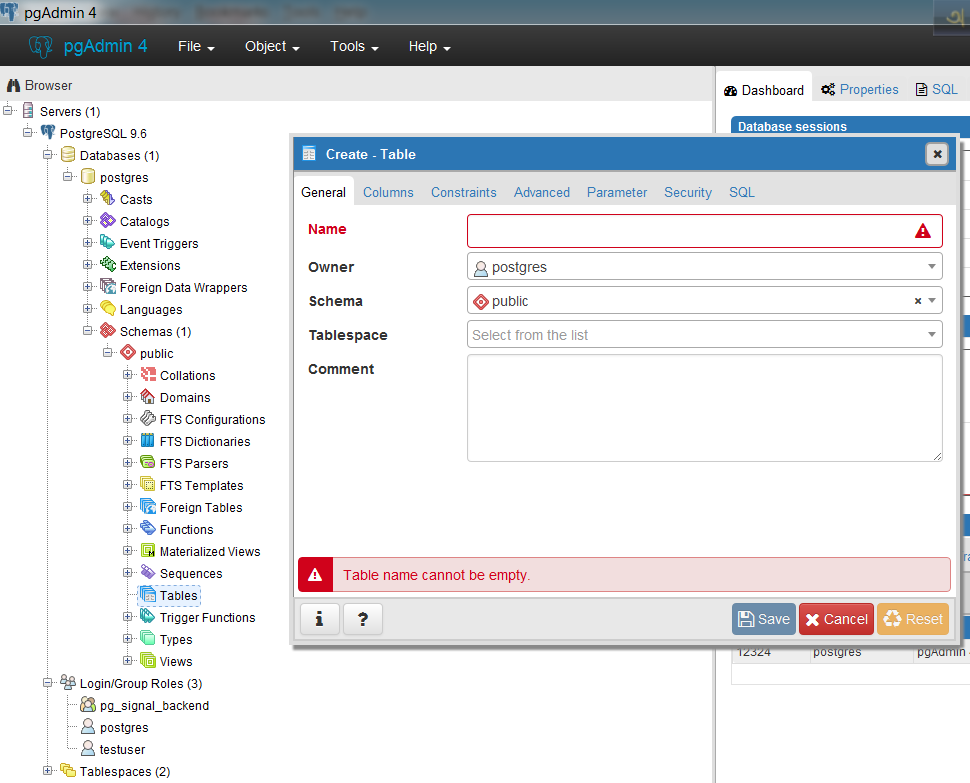Click the testuser role icon
This screenshot has width=970, height=783.
coord(88,749)
